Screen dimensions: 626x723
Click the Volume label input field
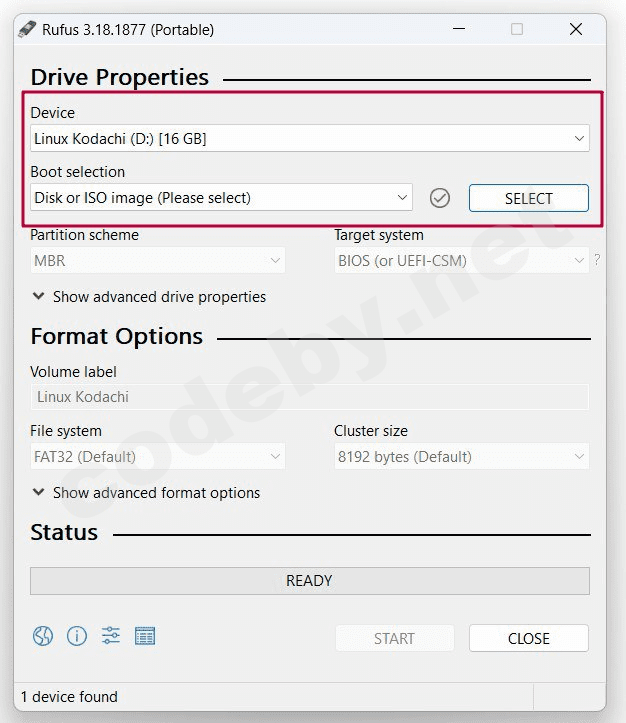(x=310, y=397)
